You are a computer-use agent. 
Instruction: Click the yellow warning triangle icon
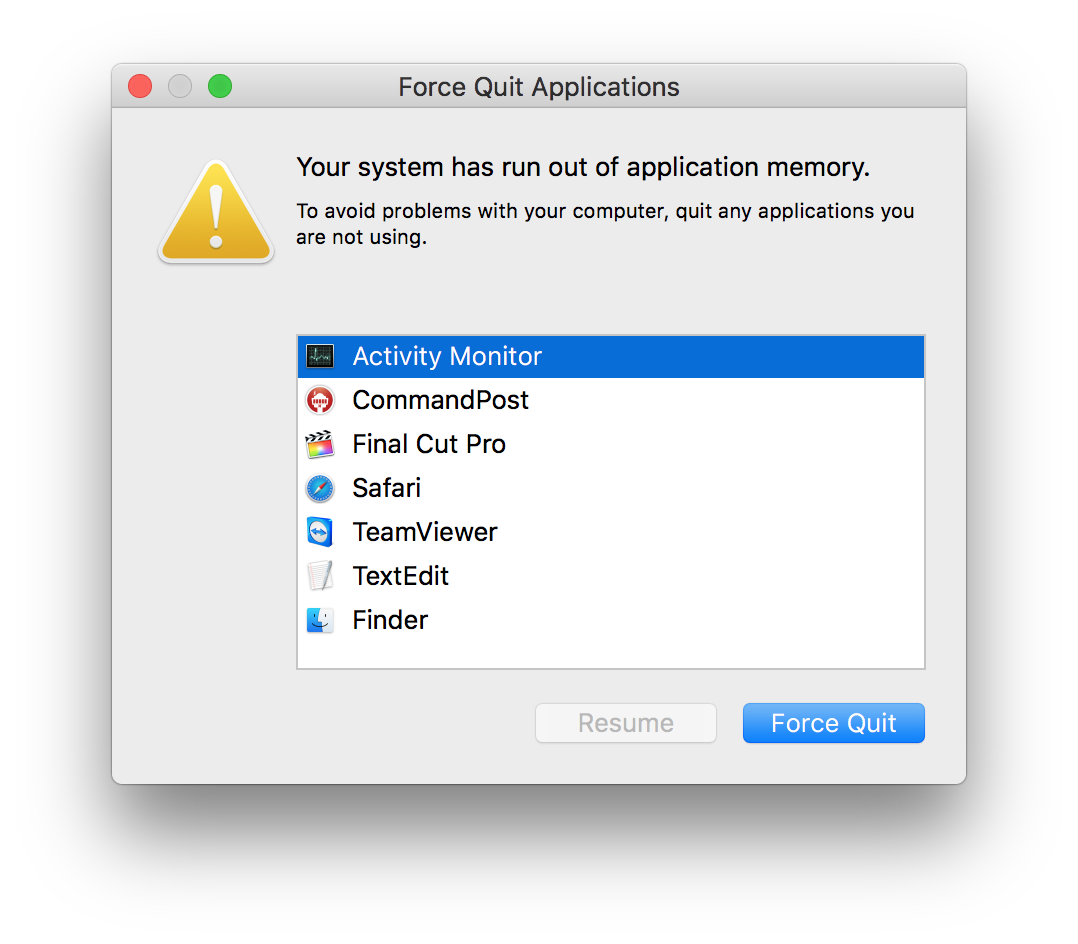pyautogui.click(x=216, y=212)
